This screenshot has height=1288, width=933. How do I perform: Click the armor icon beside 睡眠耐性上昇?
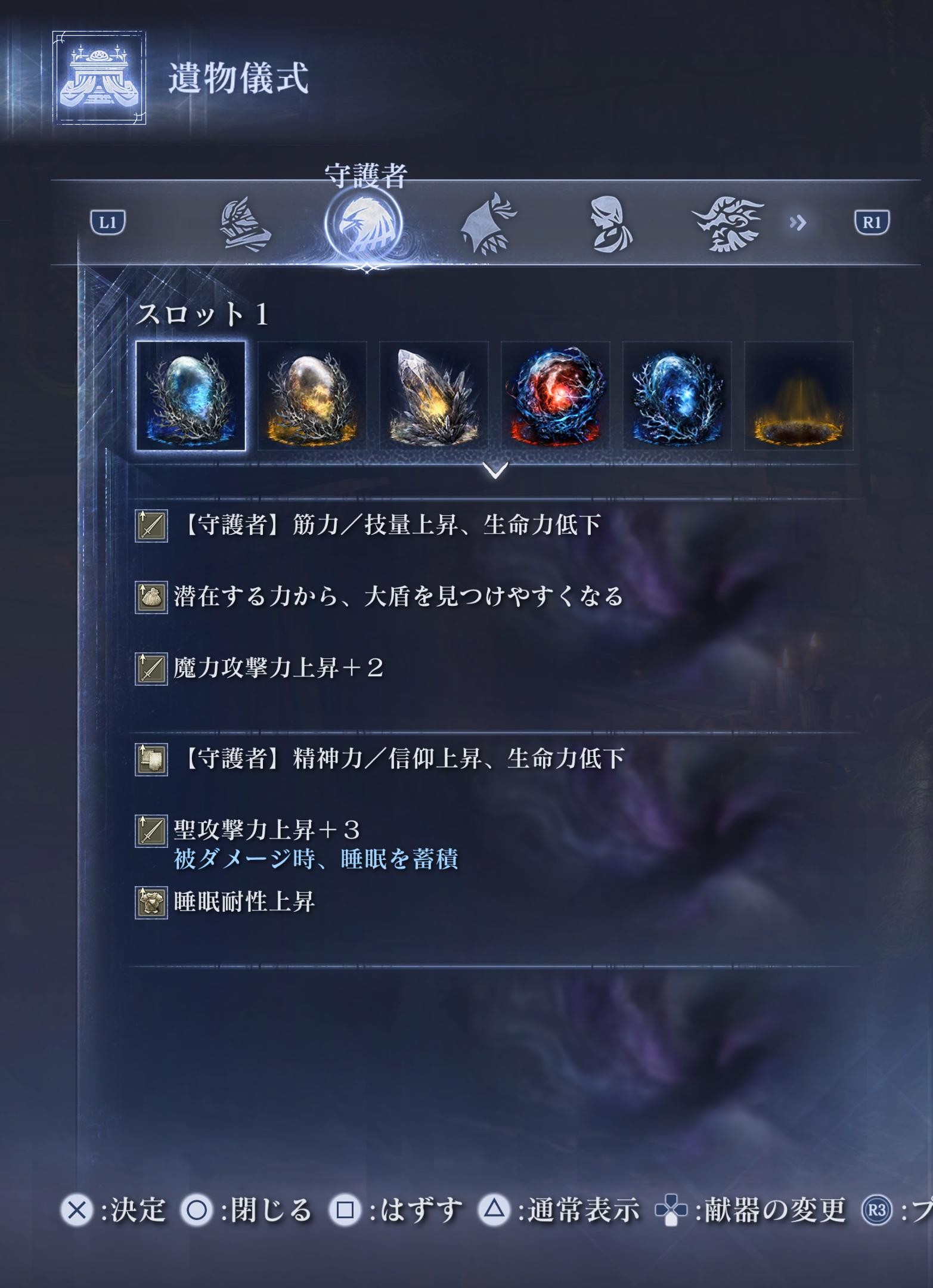click(x=151, y=903)
